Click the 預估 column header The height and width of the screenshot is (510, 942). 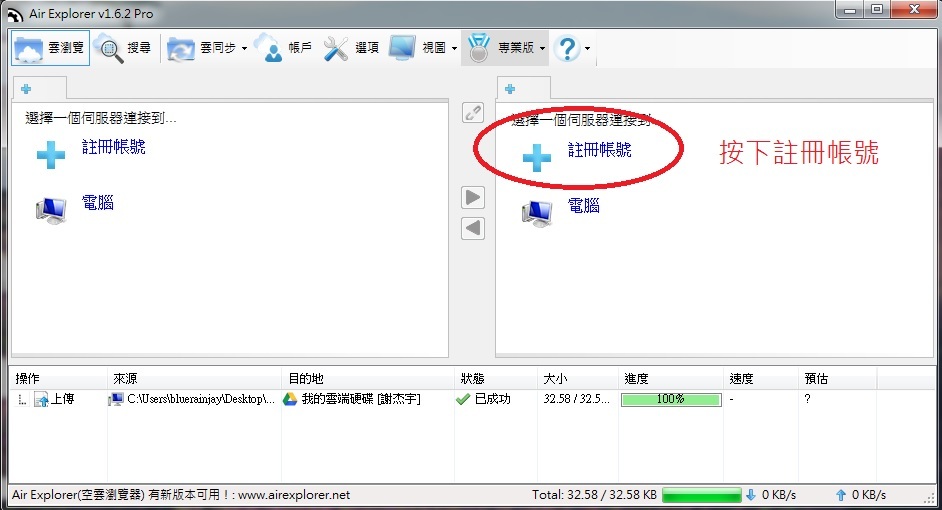pos(838,378)
